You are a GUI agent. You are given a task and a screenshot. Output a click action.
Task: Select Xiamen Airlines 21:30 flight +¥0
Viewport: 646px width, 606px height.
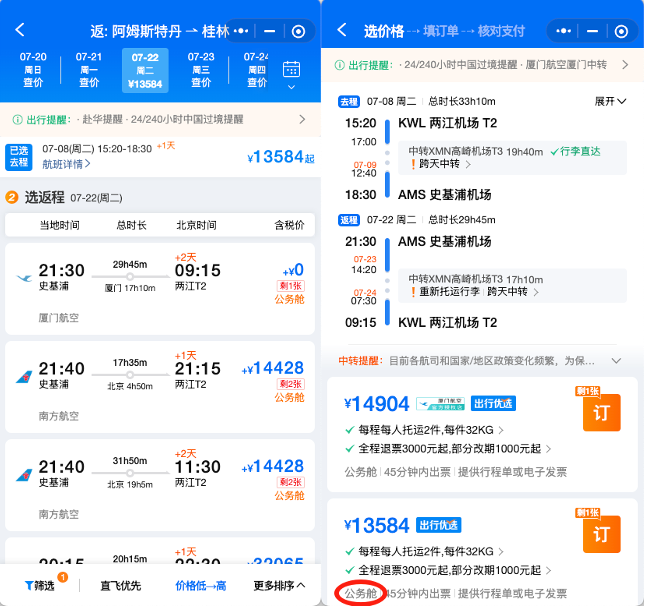pos(160,289)
